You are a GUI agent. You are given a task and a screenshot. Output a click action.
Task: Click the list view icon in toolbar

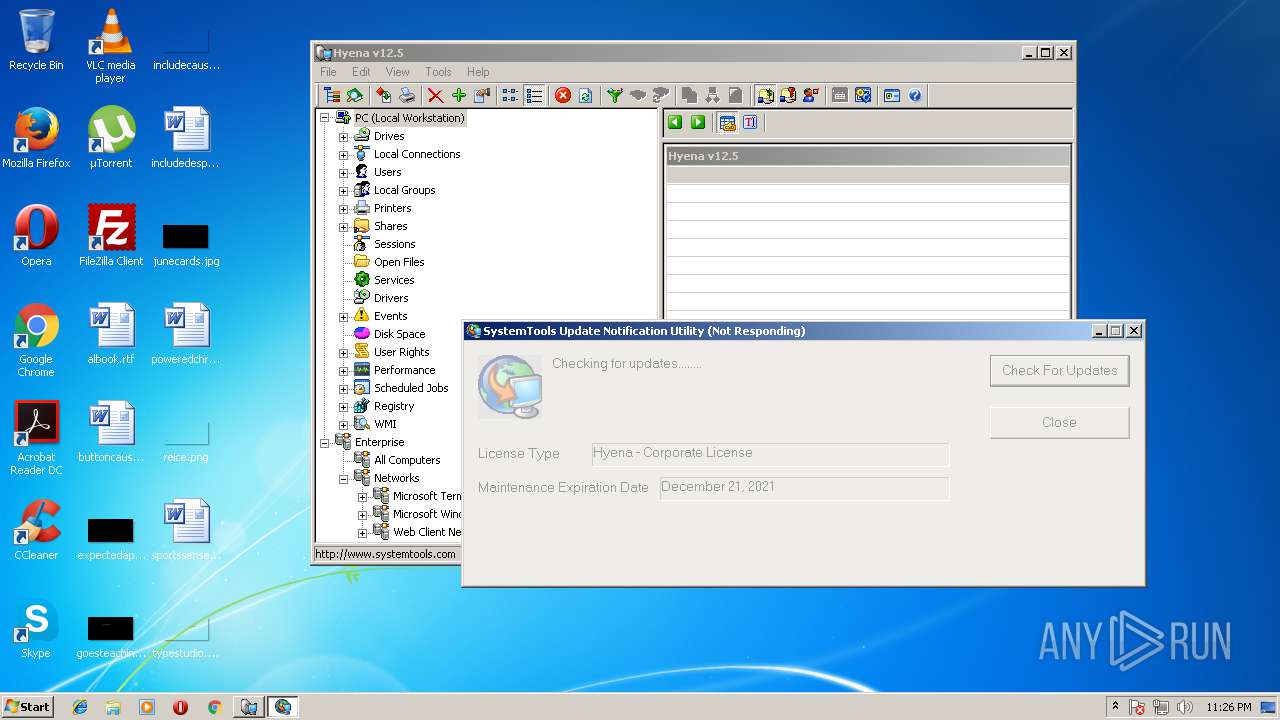coord(534,96)
